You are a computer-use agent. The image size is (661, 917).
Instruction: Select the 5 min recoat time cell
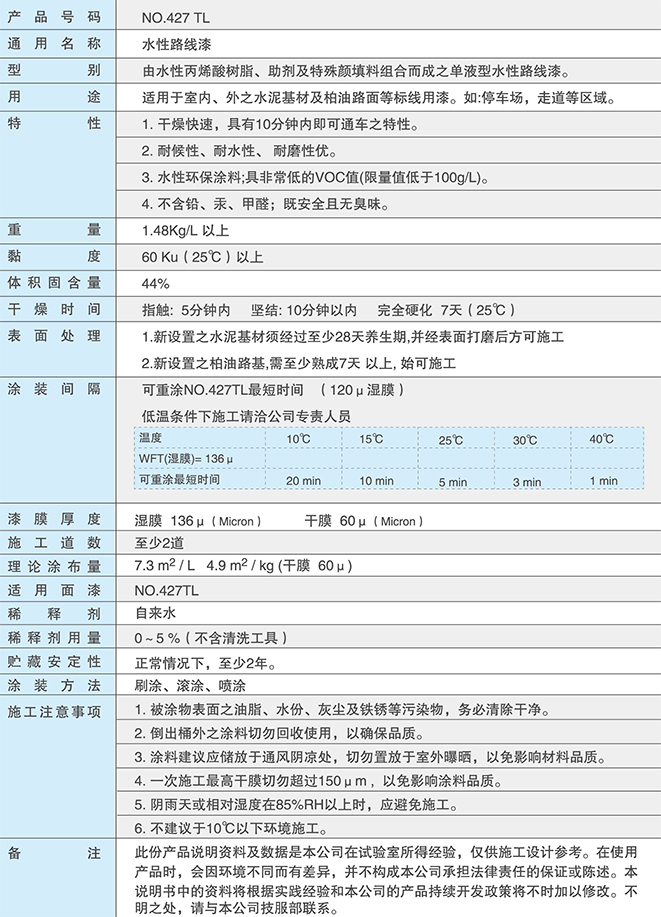(x=452, y=481)
